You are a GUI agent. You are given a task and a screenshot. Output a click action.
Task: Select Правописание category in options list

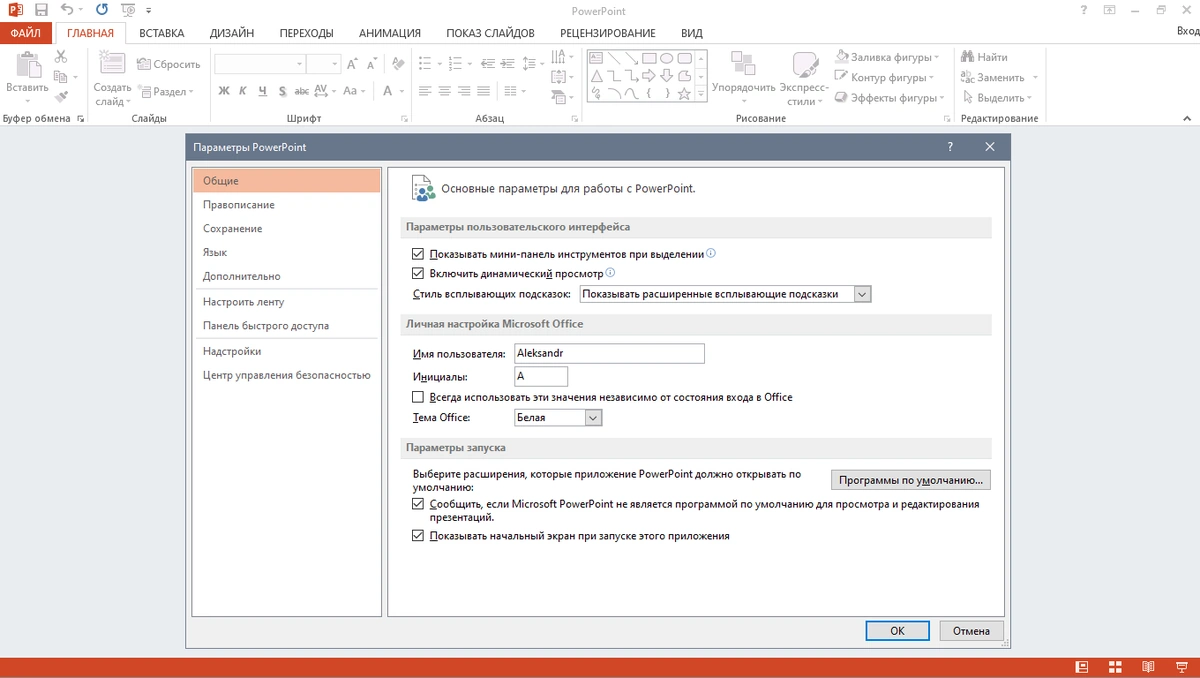286,205
